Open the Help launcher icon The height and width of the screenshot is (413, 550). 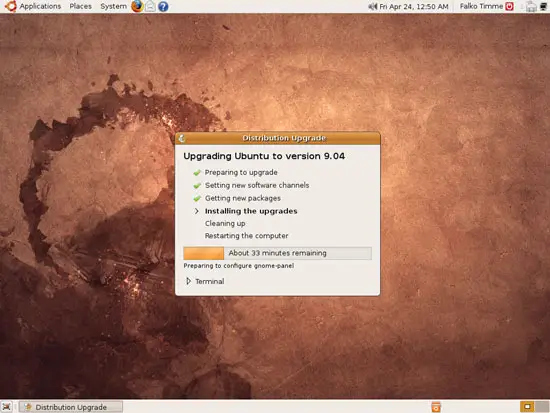pos(163,6)
